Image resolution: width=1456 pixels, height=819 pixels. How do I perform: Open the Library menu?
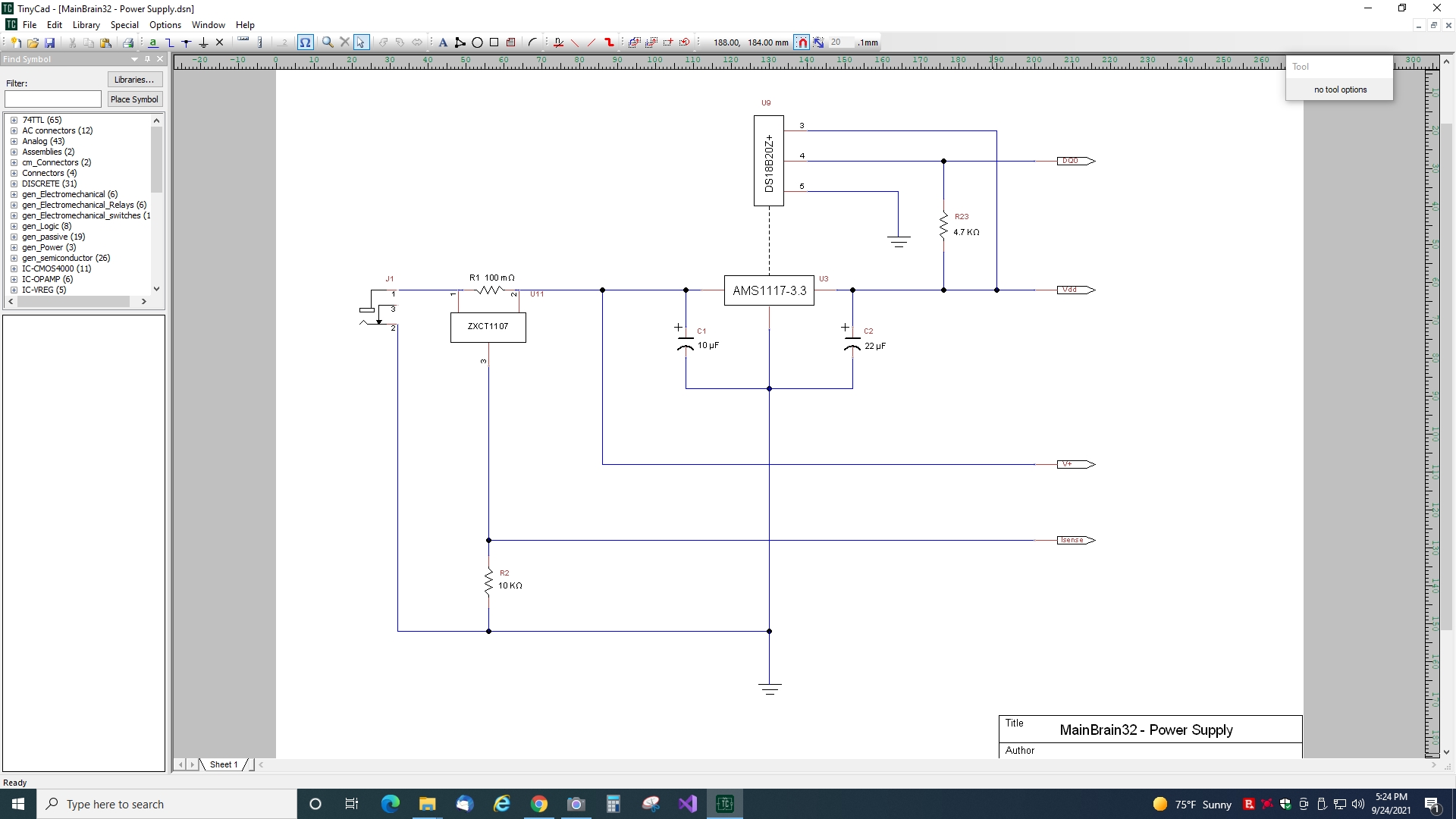(86, 25)
